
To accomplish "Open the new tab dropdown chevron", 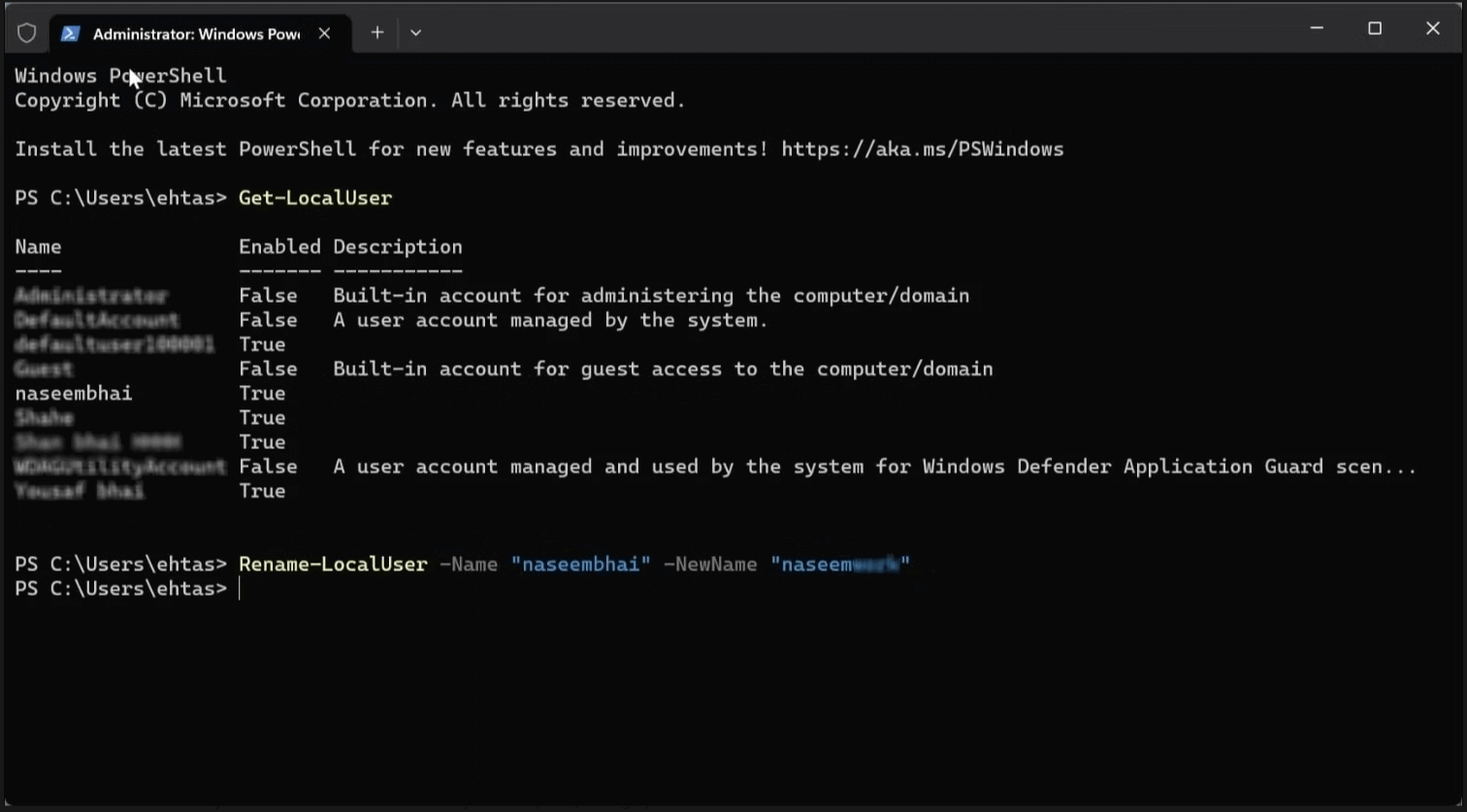I will pos(415,32).
